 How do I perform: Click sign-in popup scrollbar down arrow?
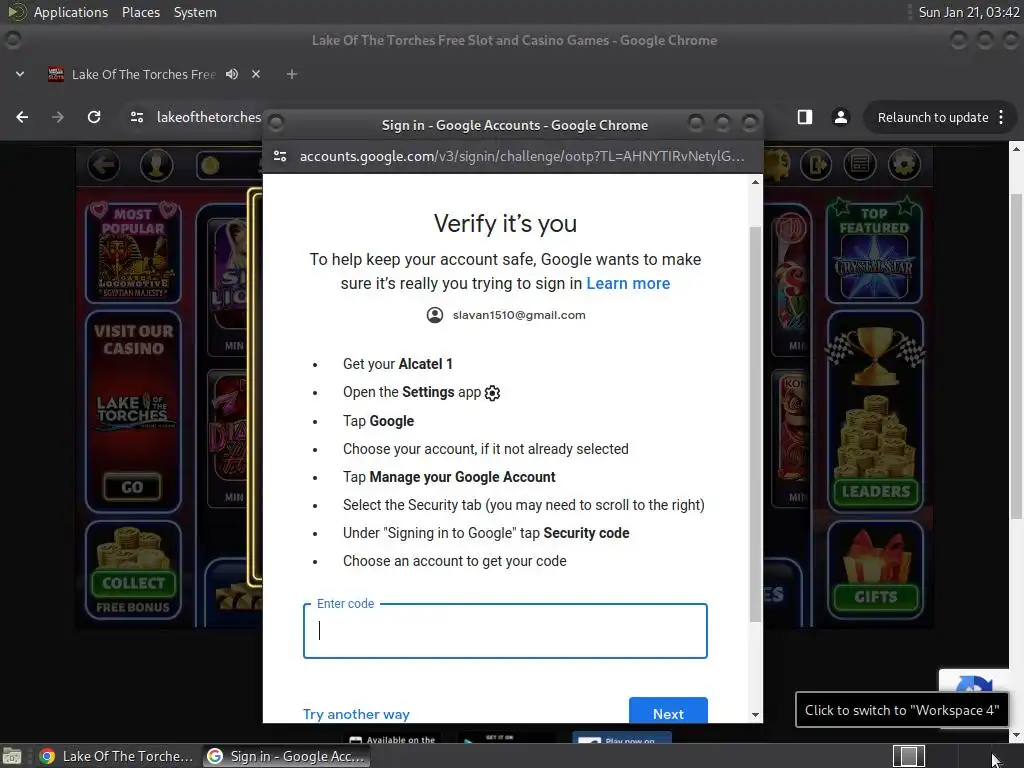pyautogui.click(x=756, y=715)
